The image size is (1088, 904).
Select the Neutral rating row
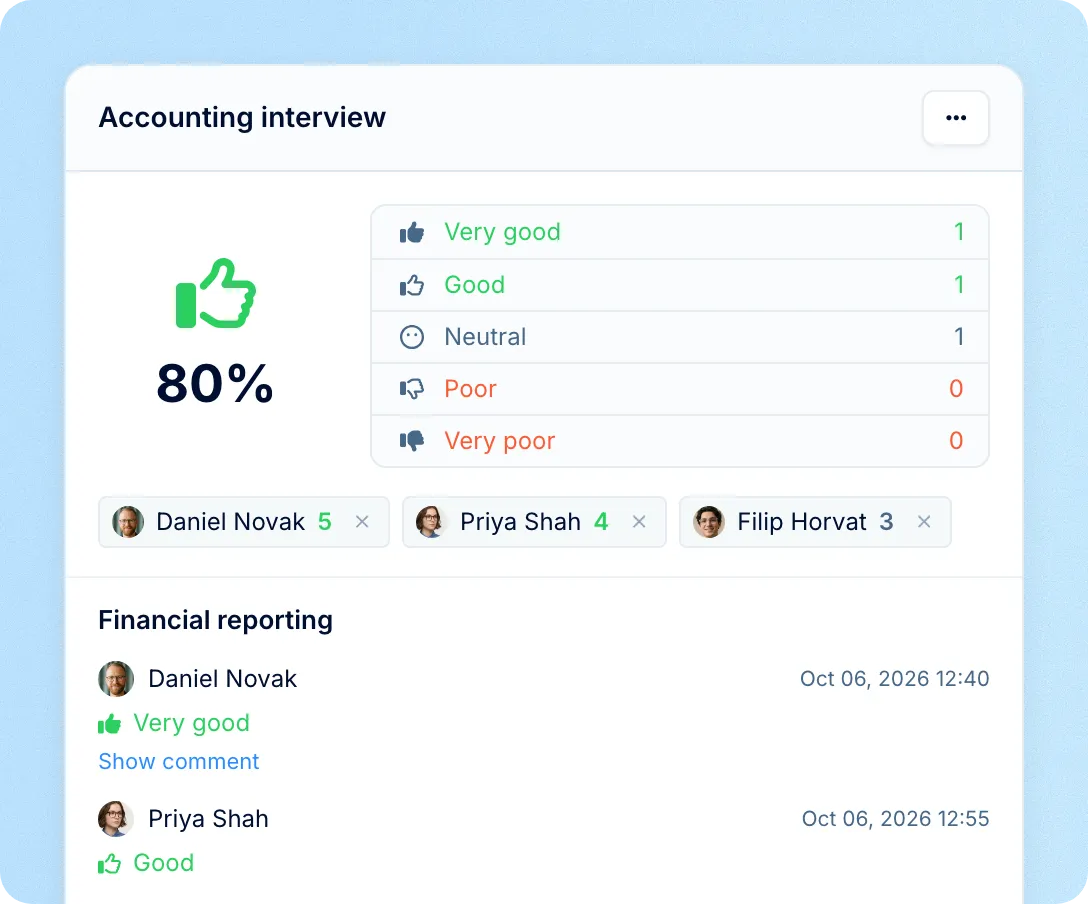point(679,337)
